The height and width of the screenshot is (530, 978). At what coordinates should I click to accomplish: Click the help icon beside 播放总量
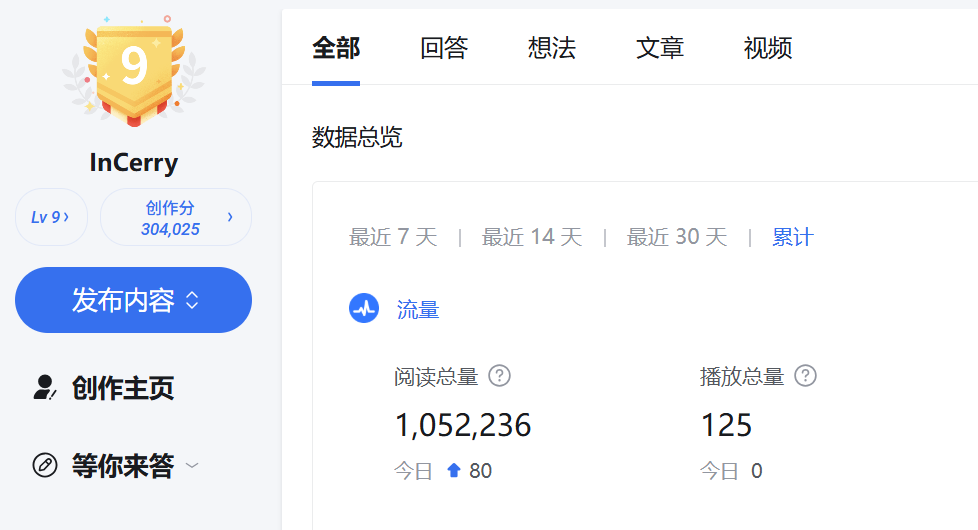[805, 376]
